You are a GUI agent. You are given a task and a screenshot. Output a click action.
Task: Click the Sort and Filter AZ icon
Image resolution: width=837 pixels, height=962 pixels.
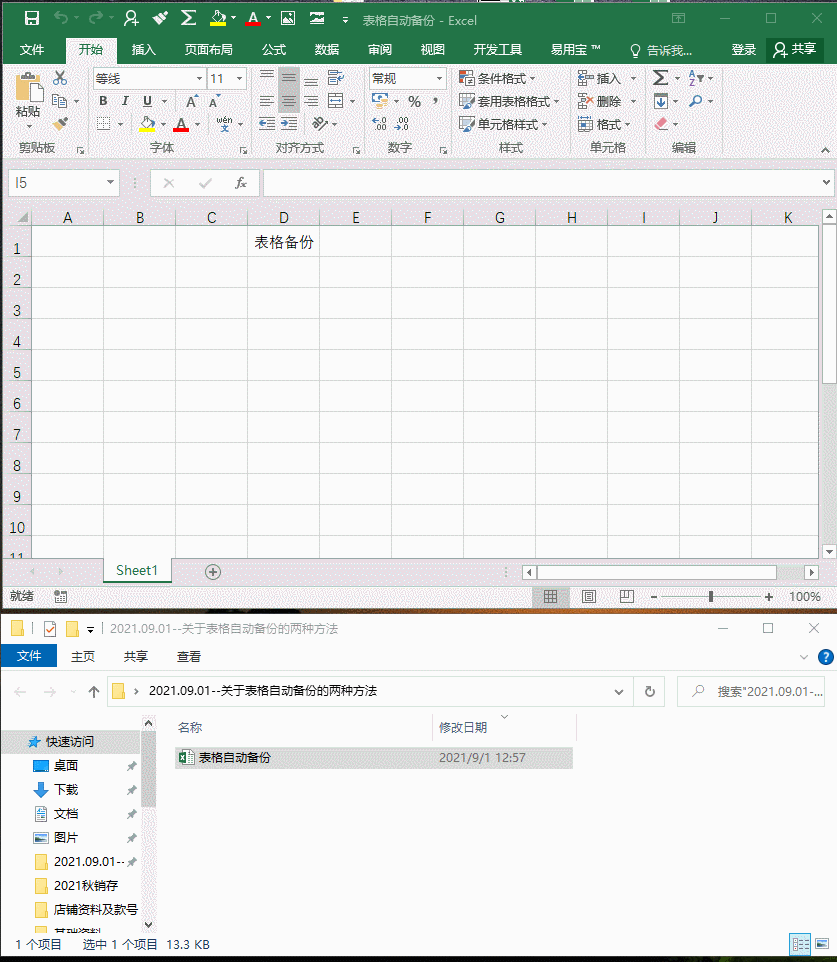tap(695, 78)
